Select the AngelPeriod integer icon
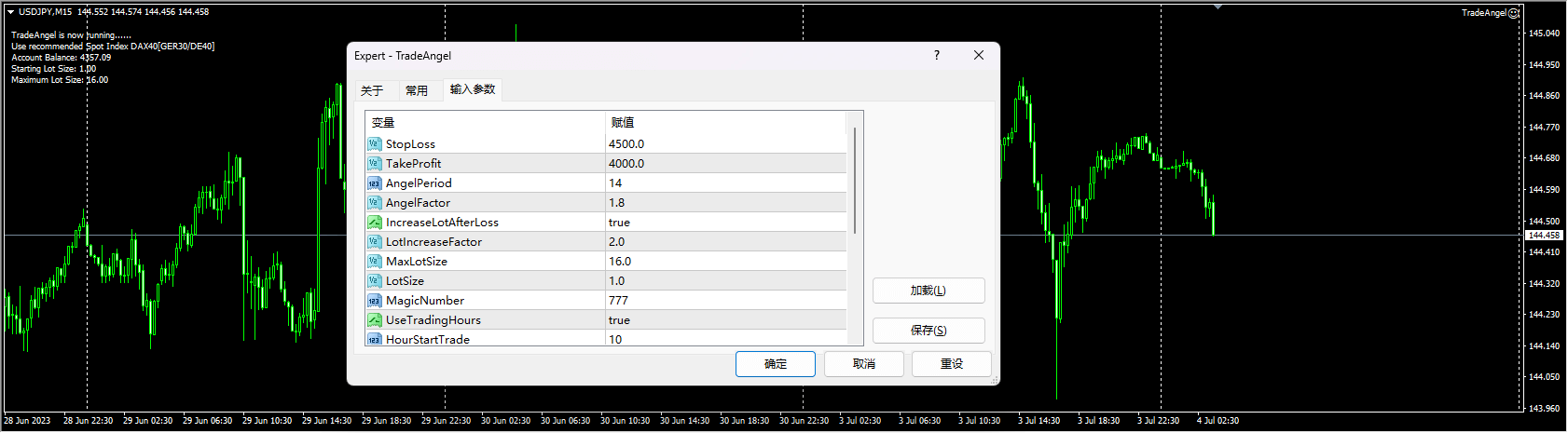Screen dimensions: 1568x433 (x=374, y=183)
